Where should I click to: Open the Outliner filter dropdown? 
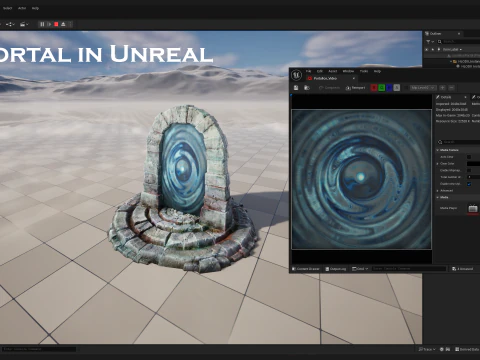coord(430,42)
